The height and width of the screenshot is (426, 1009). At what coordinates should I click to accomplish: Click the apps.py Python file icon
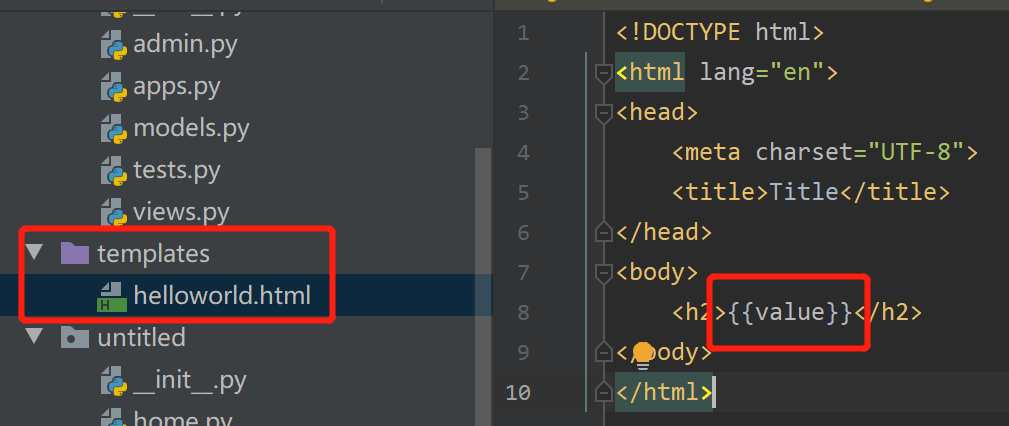(112, 87)
